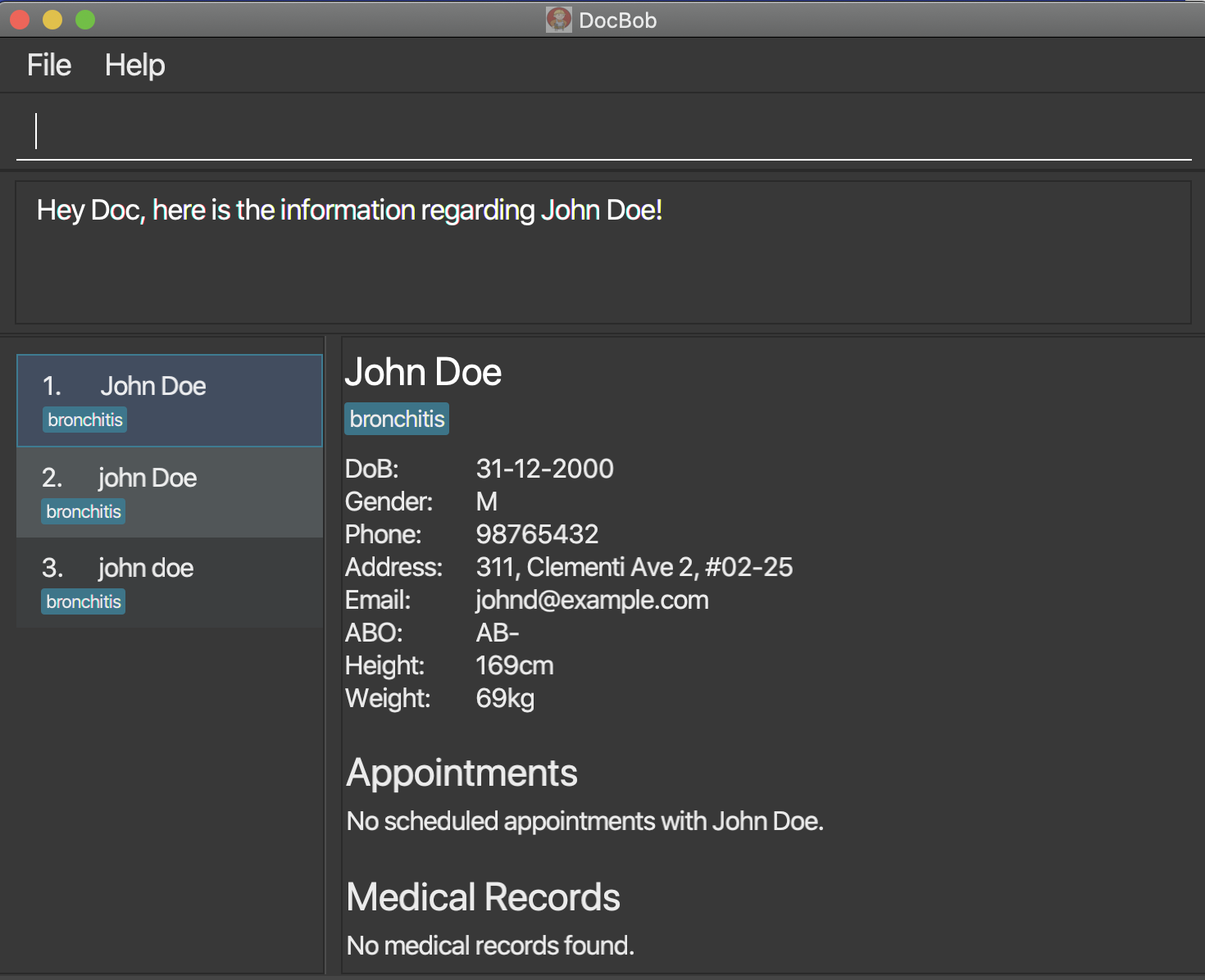Click the Gender value M
Image resolution: width=1205 pixels, height=980 pixels.
487,501
